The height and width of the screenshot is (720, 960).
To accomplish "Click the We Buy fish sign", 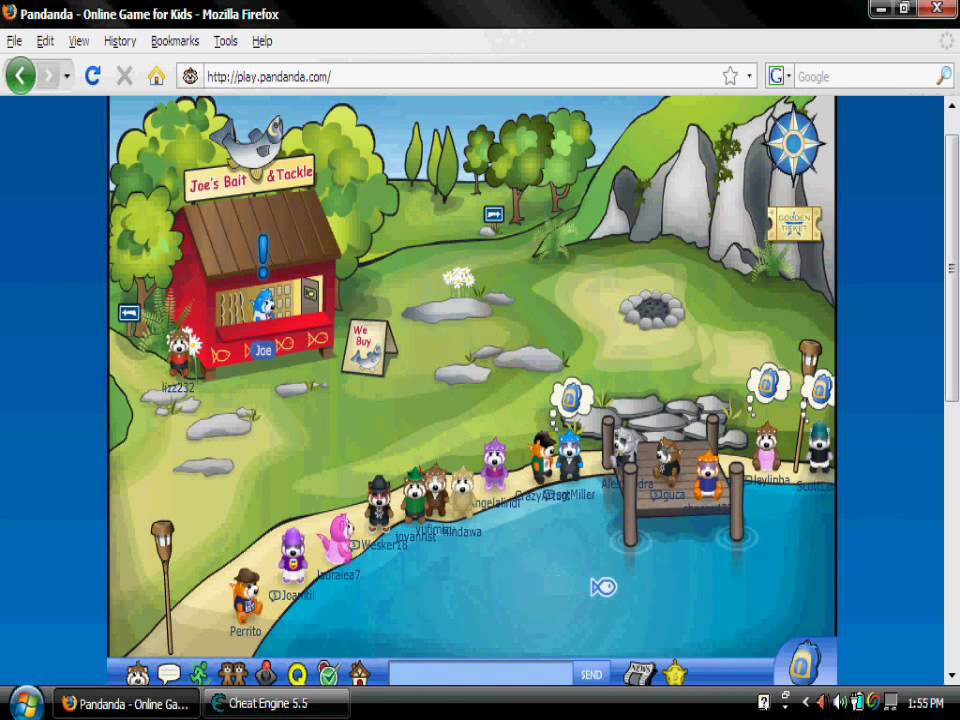I will pos(368,347).
